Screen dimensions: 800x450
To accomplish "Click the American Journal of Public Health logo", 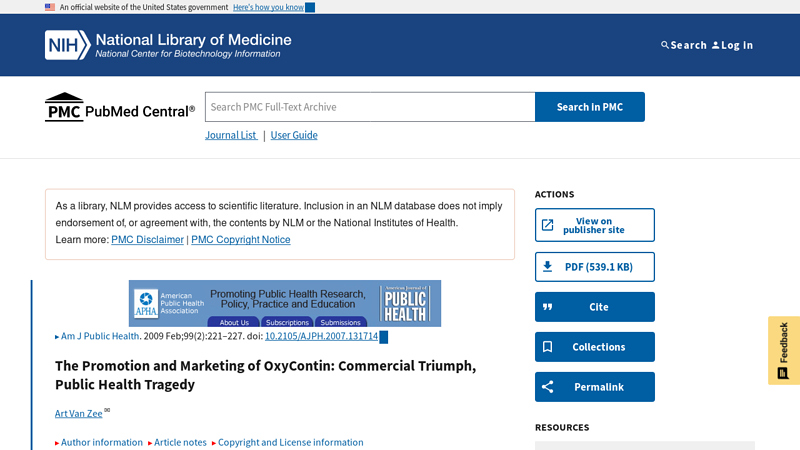I will click(x=406, y=304).
